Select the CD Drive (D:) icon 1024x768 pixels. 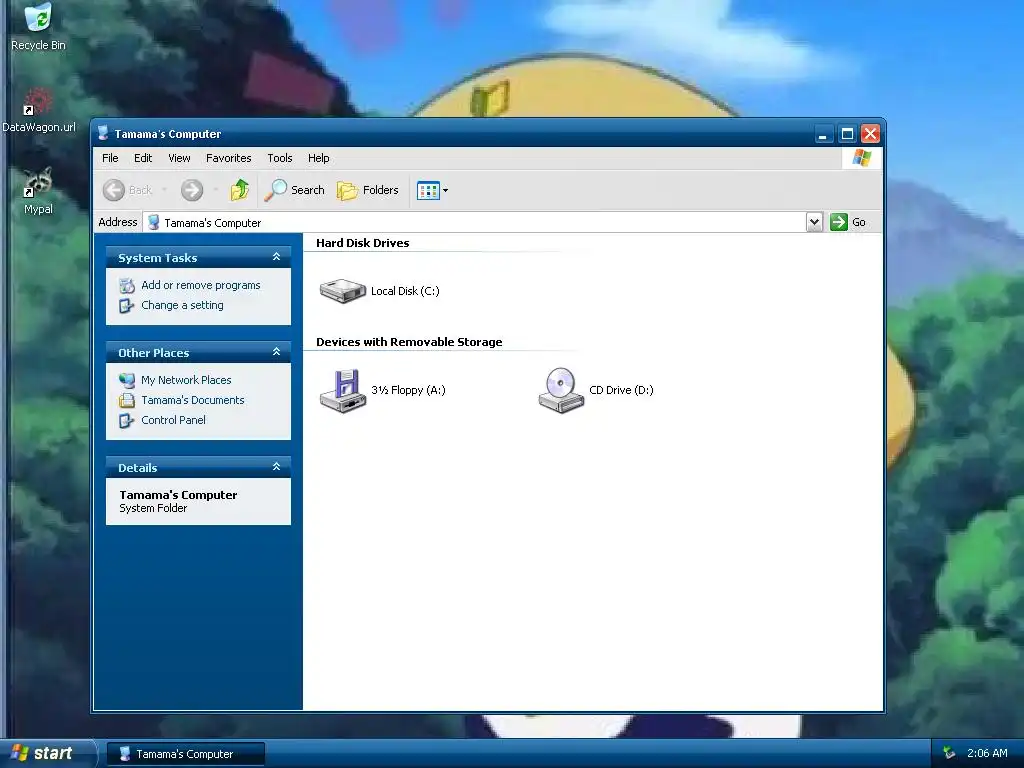click(560, 391)
